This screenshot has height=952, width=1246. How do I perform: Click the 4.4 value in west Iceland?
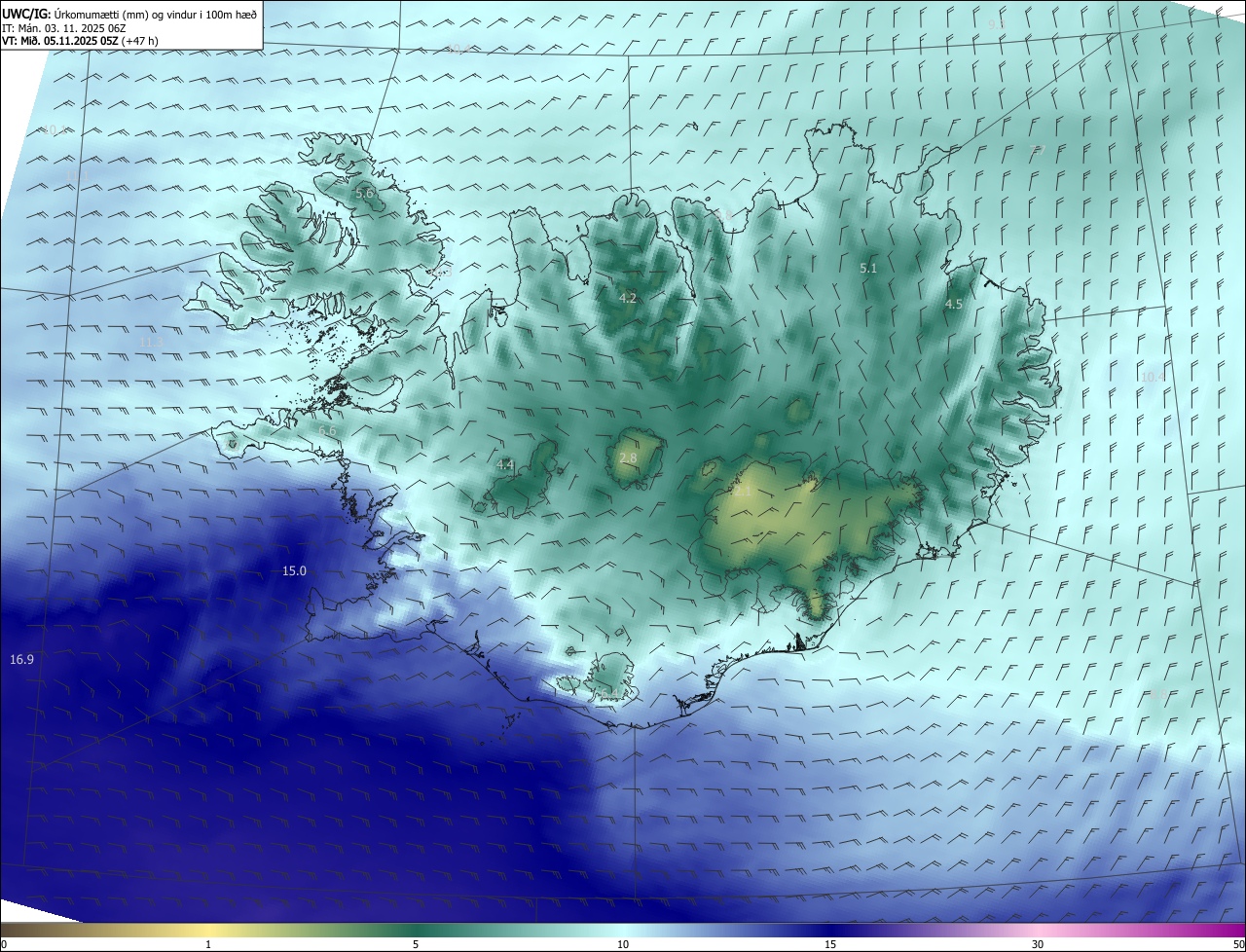click(504, 465)
